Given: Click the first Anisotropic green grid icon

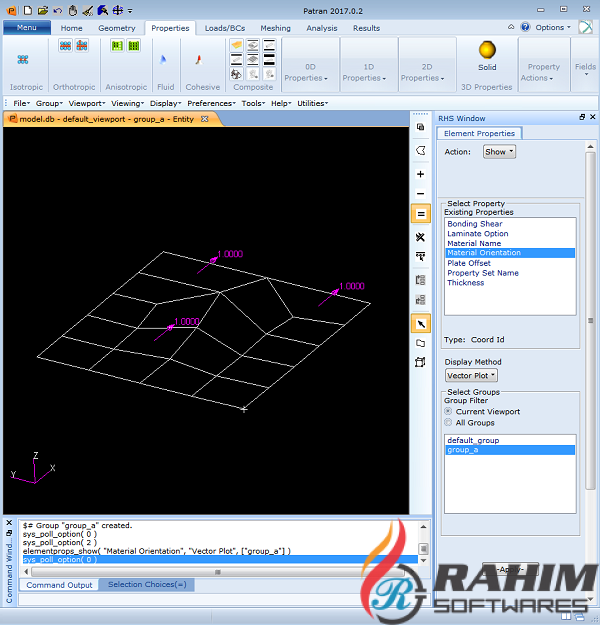Looking at the screenshot, I should [x=117, y=46].
